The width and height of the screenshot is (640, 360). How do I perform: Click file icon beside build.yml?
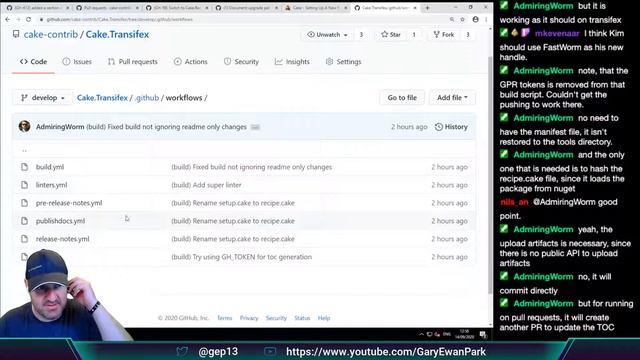(x=24, y=167)
